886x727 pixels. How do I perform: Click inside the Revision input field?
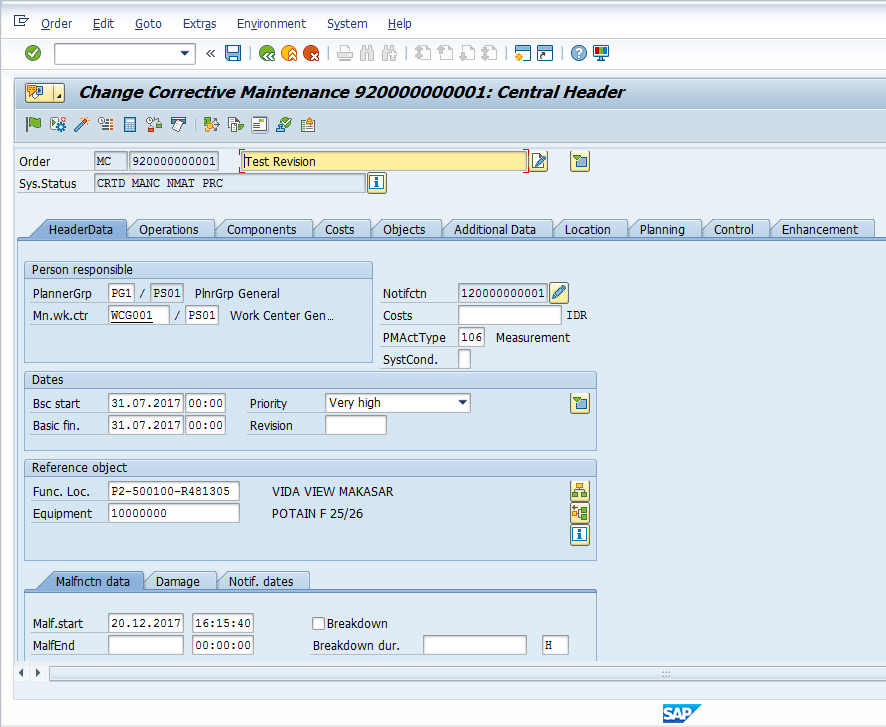click(x=355, y=424)
